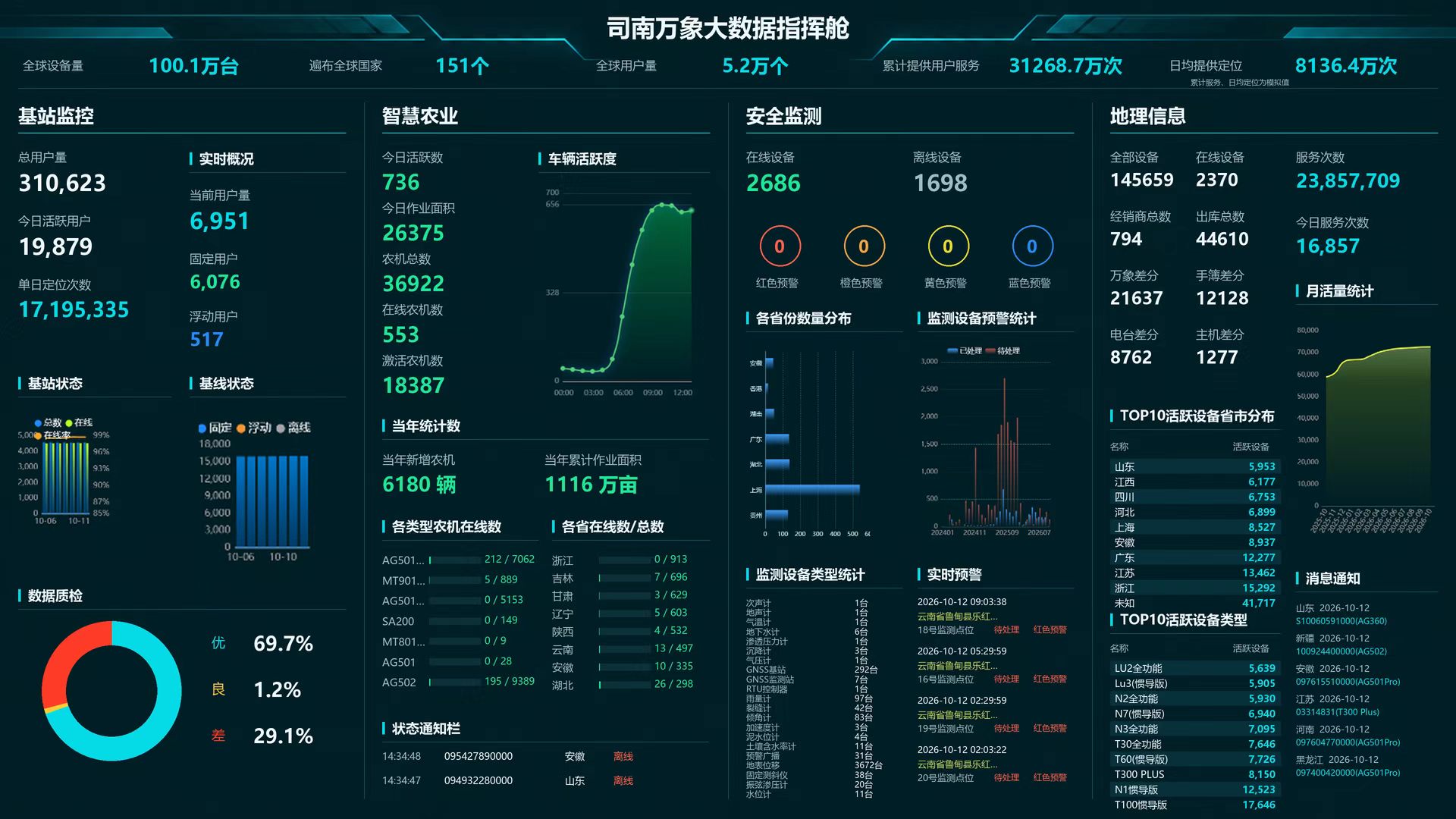The height and width of the screenshot is (819, 1456).
Task: Click the 优 label in 数据质检
Action: [x=218, y=643]
